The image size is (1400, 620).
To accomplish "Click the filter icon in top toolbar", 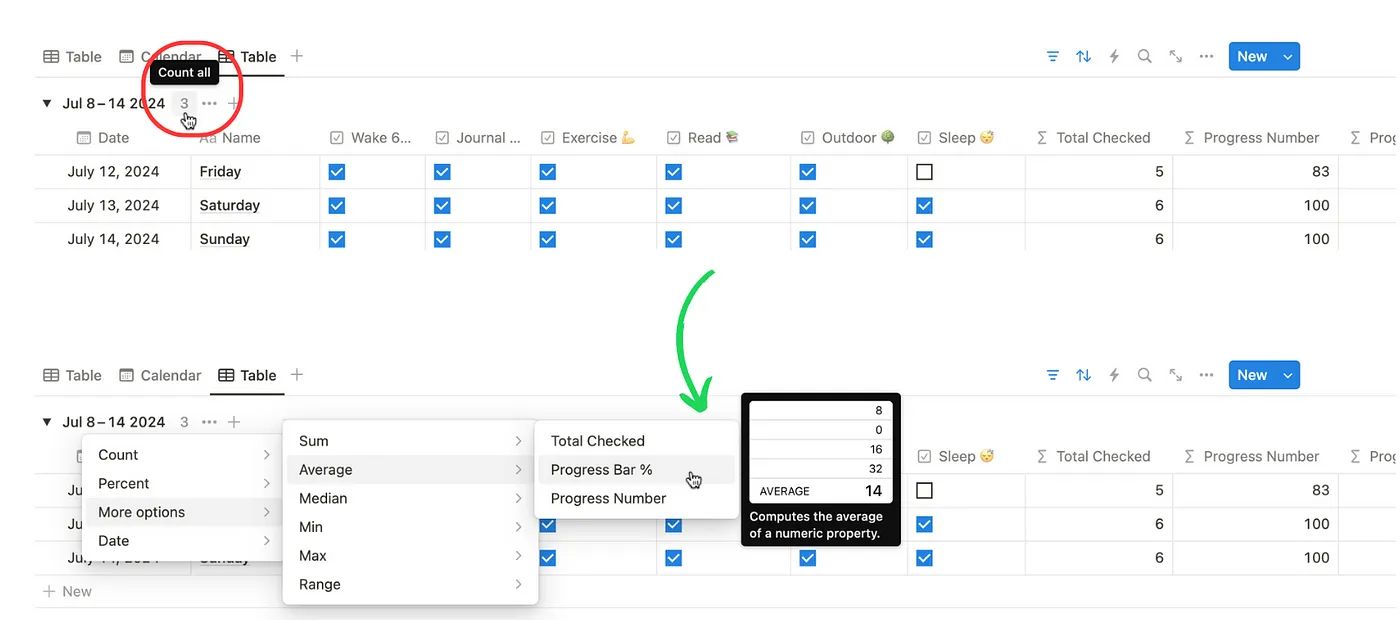I will click(1052, 57).
